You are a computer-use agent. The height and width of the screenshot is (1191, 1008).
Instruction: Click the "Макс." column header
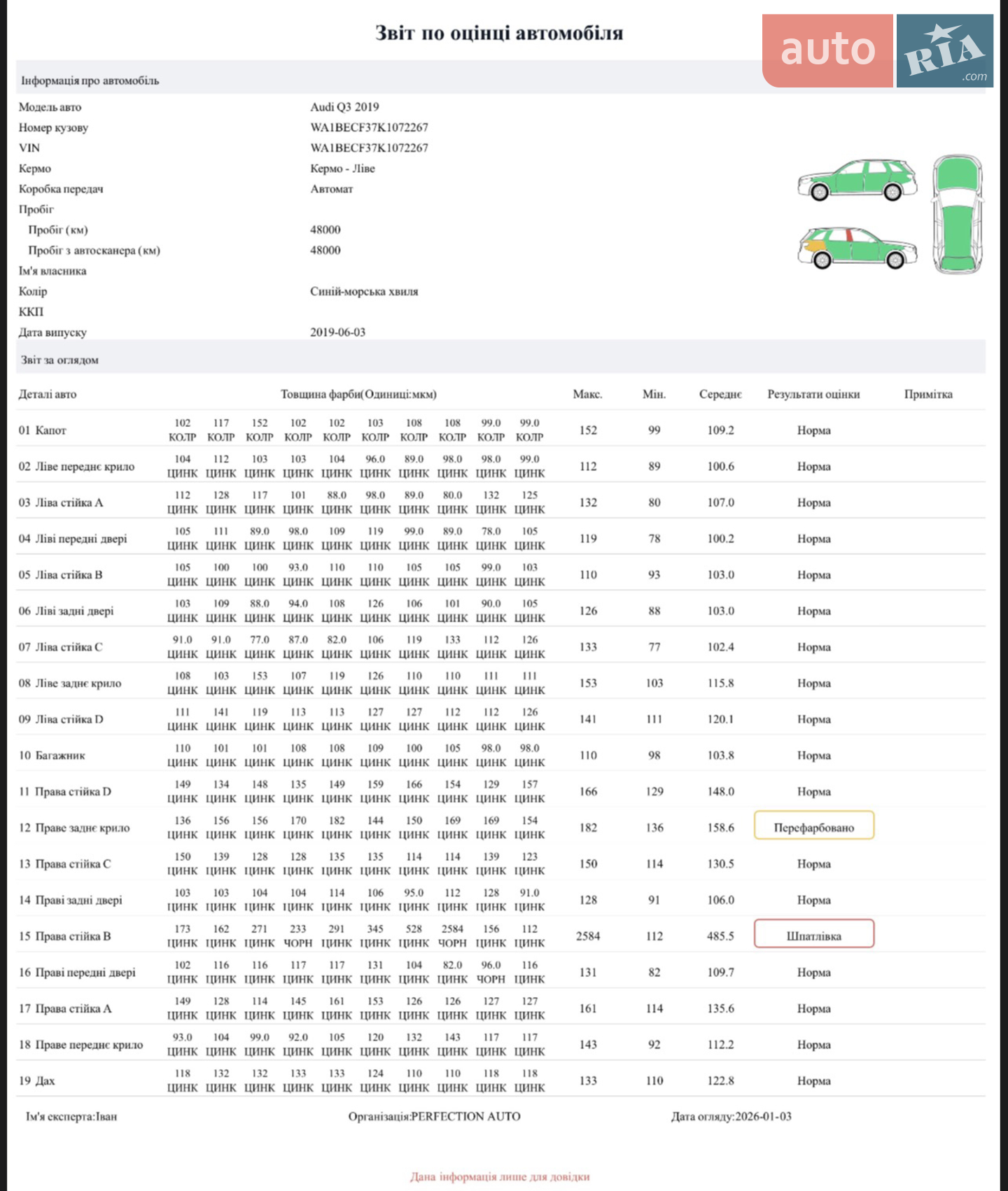[587, 394]
